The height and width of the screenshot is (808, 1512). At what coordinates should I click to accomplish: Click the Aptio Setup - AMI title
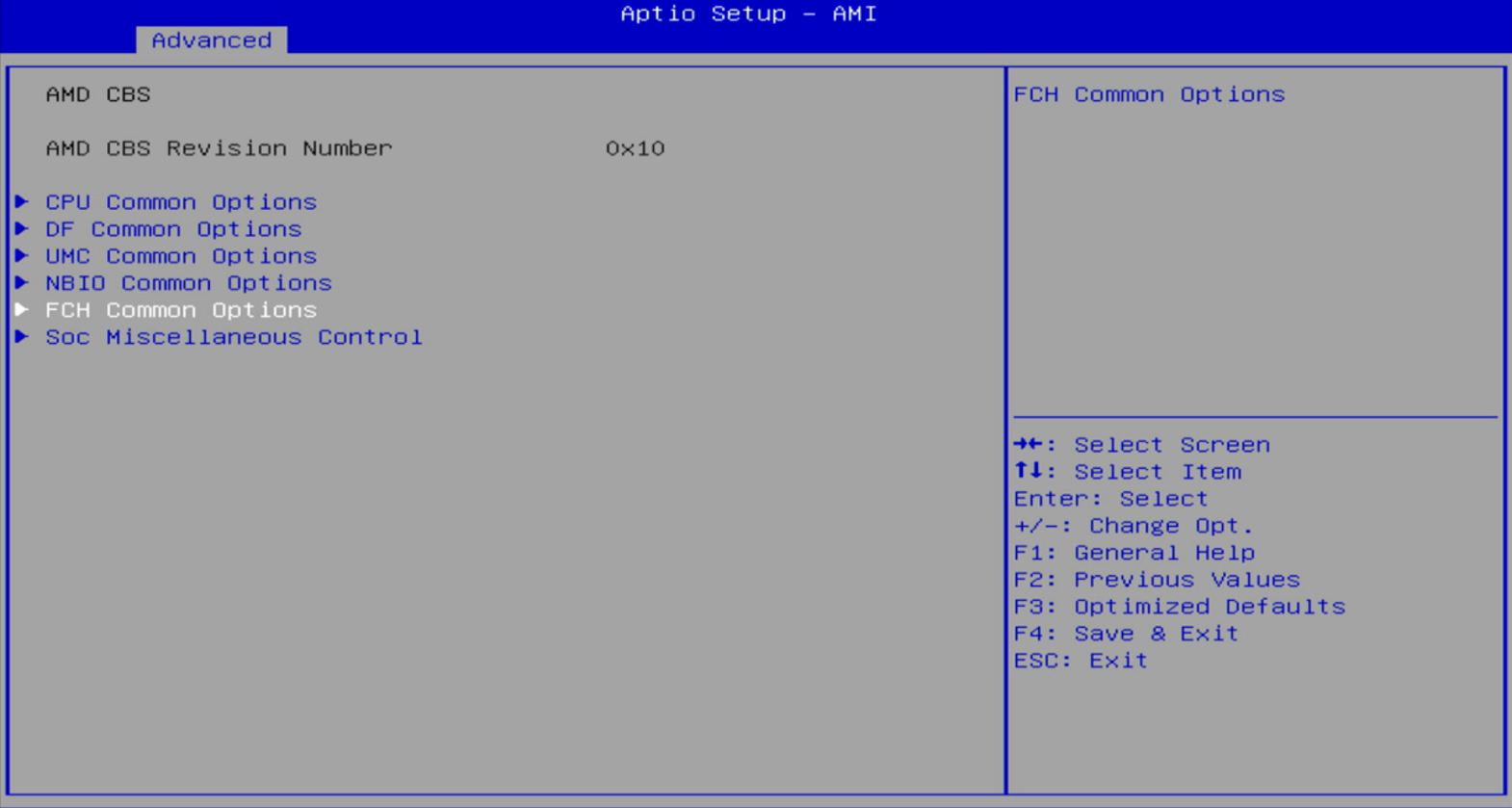pyautogui.click(x=748, y=13)
